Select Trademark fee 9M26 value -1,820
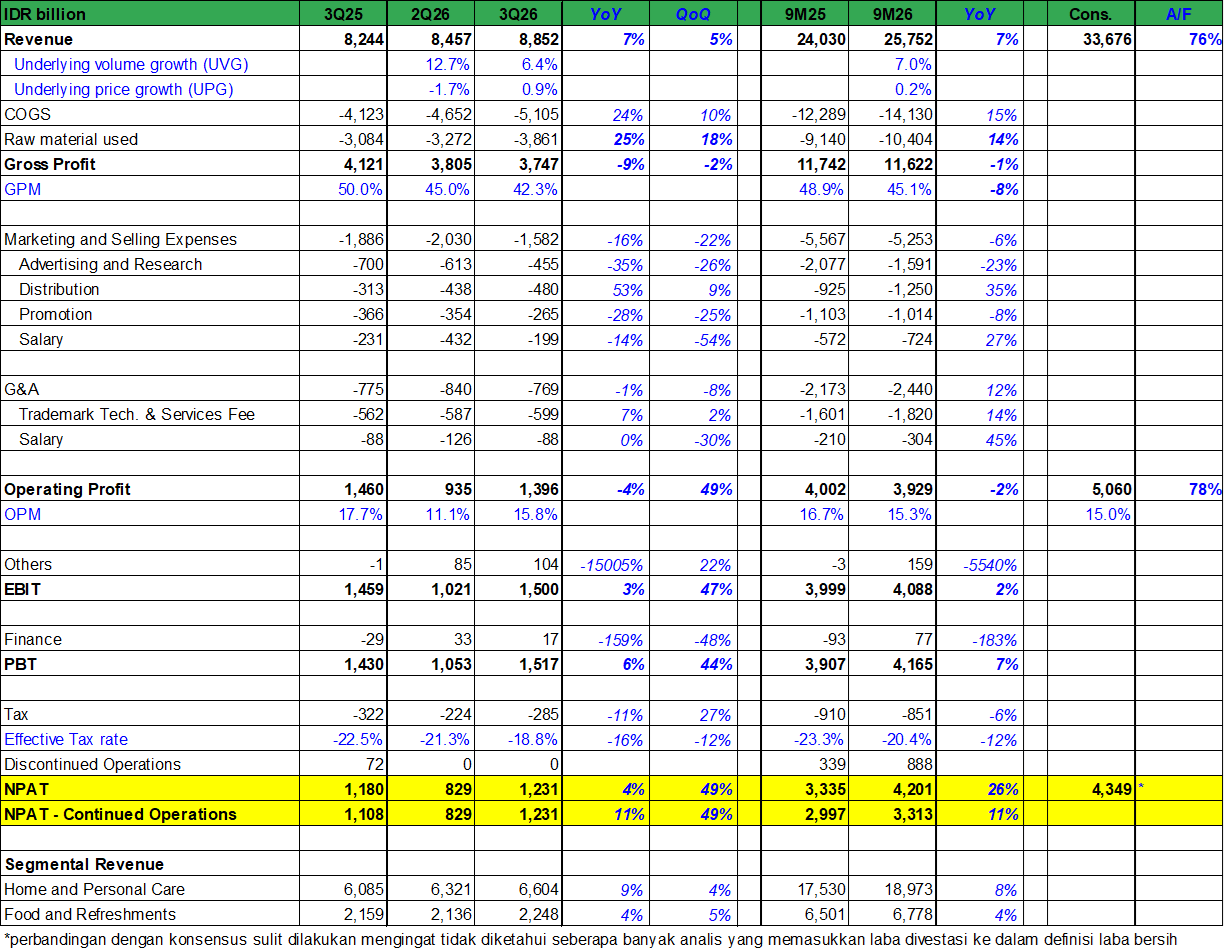The image size is (1224, 952). coord(909,415)
